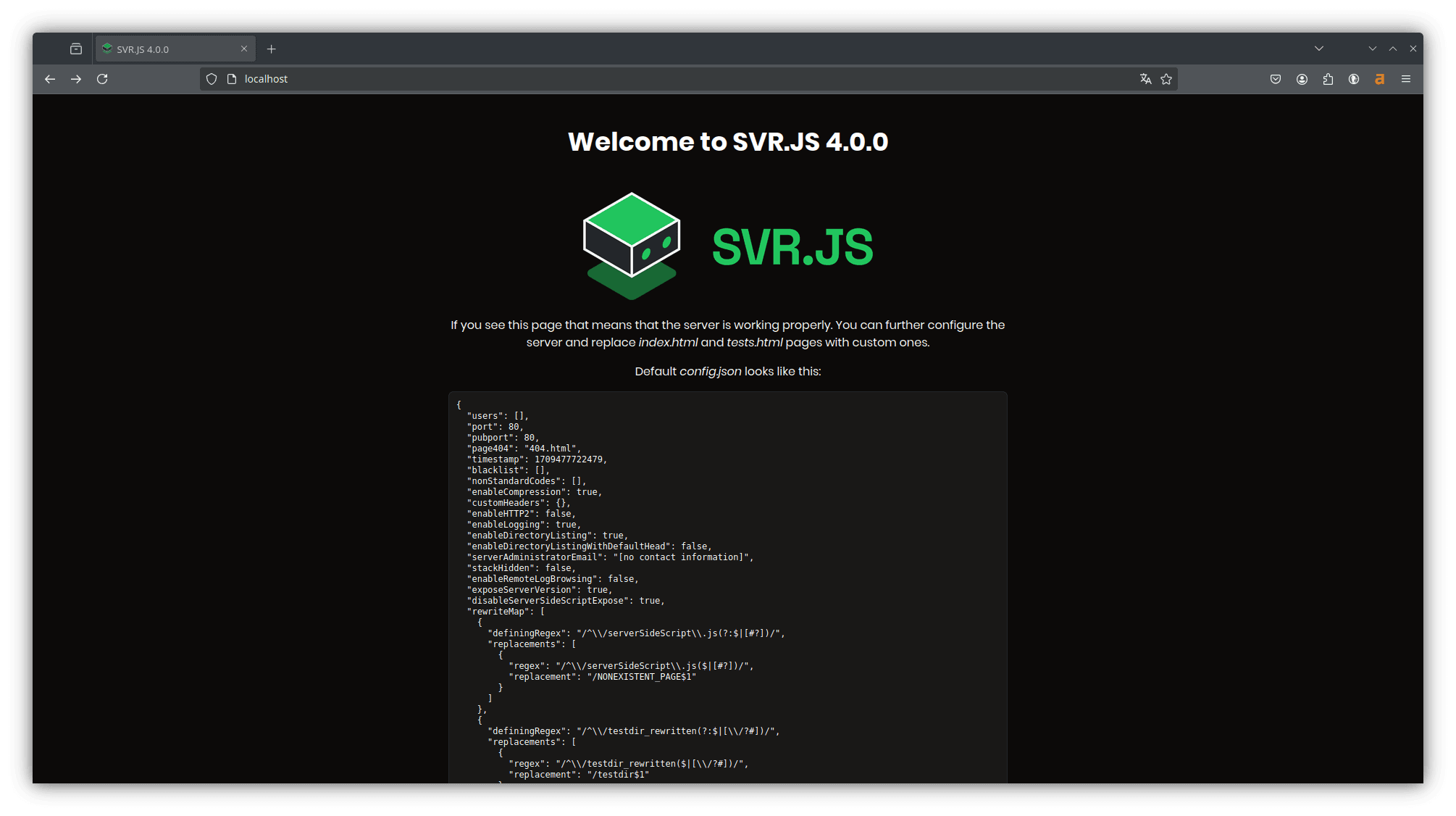Click the "exposeServerVersion": true line

(x=540, y=590)
